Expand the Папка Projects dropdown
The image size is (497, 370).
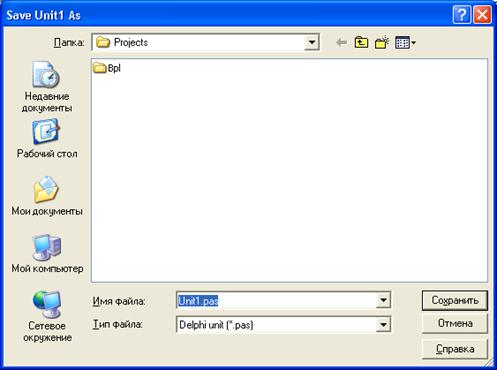point(312,42)
